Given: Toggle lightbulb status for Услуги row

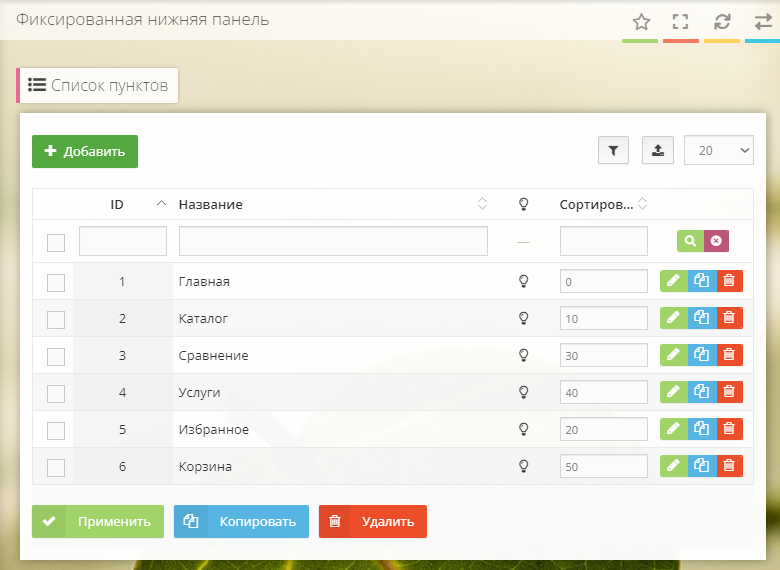Looking at the screenshot, I should click(522, 392).
